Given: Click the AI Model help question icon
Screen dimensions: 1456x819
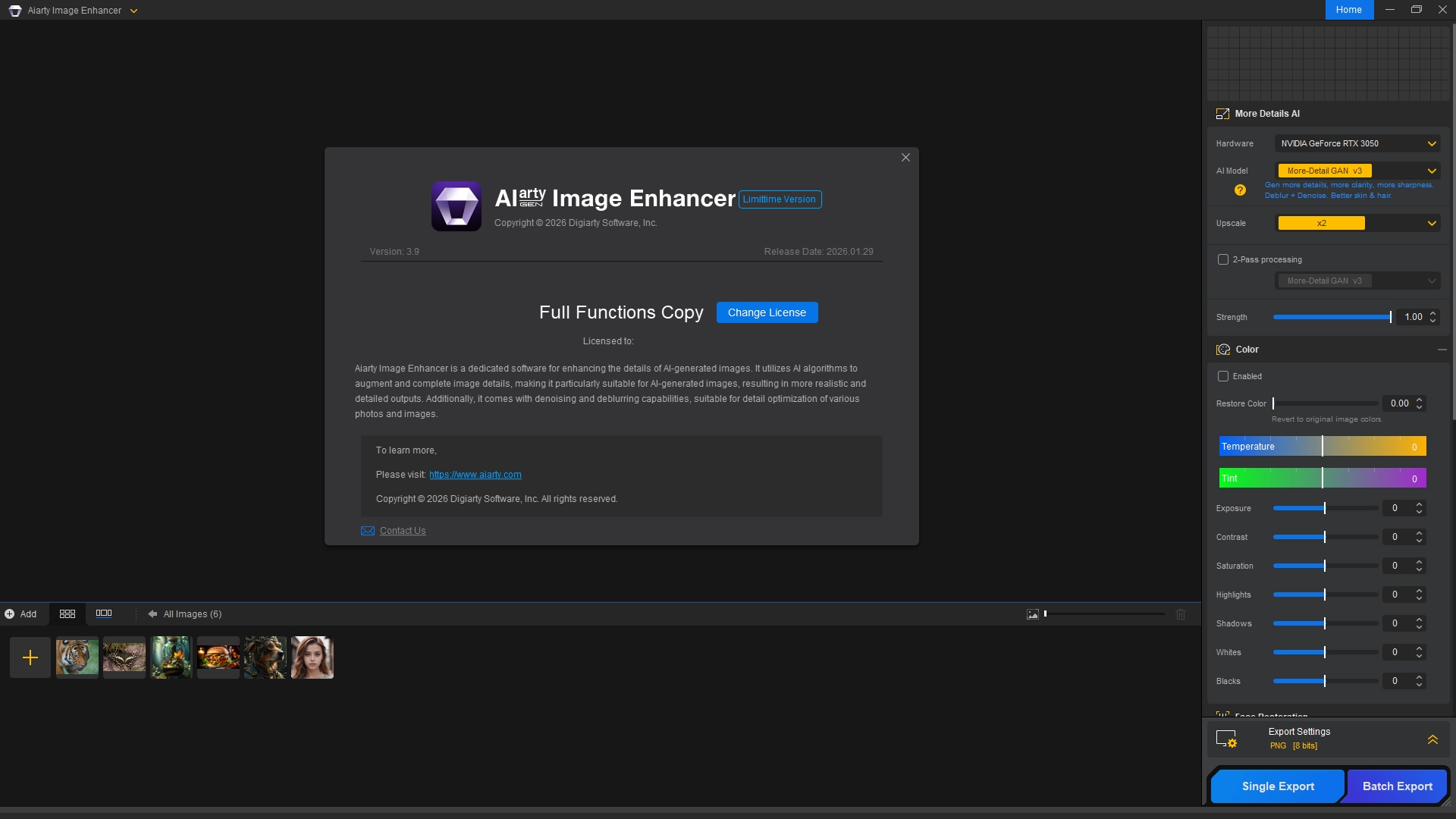Looking at the screenshot, I should pos(1240,190).
